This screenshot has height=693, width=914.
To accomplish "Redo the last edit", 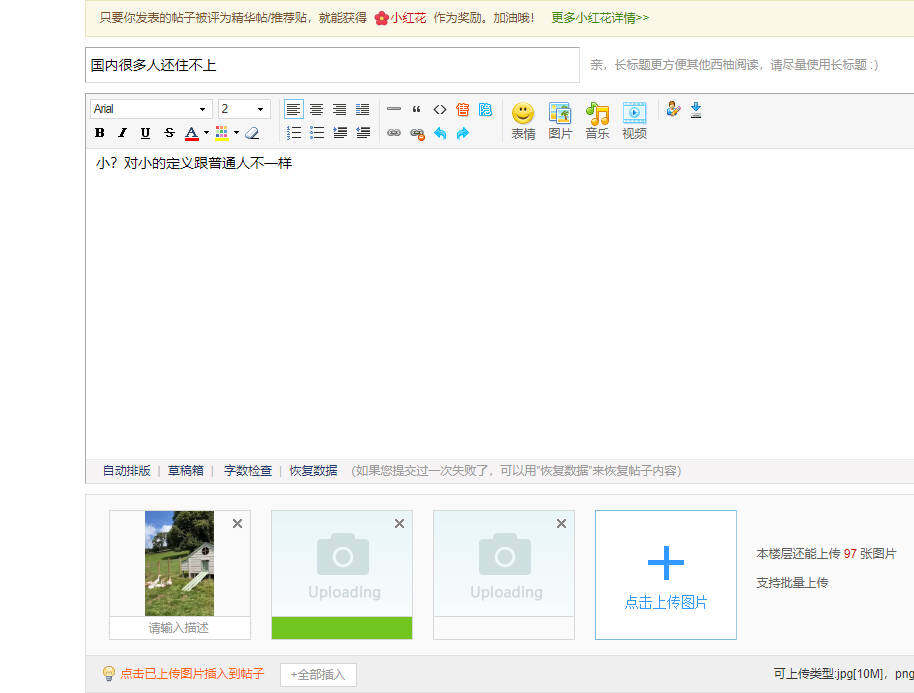I will (x=463, y=133).
